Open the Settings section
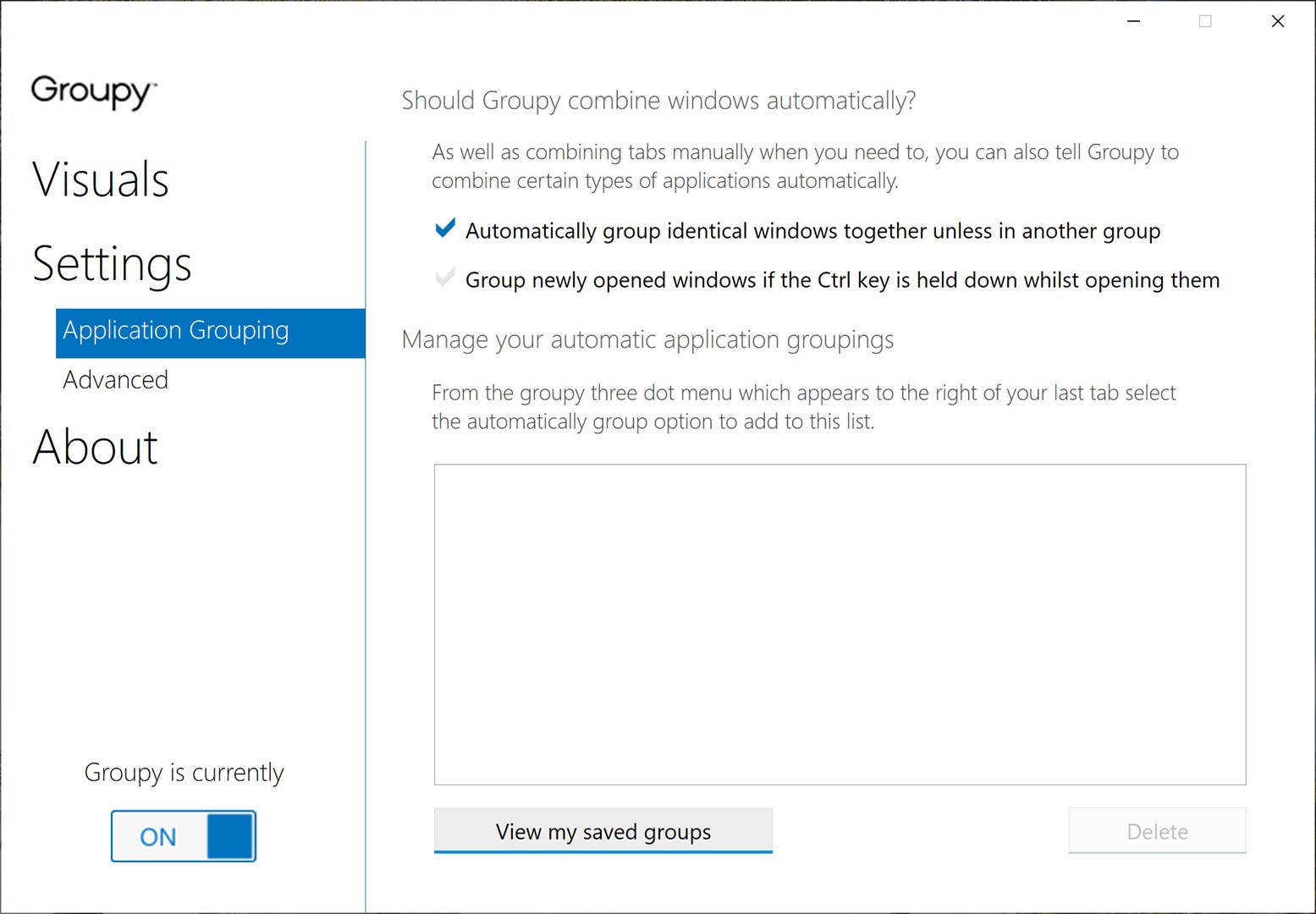This screenshot has height=914, width=1316. (x=112, y=263)
